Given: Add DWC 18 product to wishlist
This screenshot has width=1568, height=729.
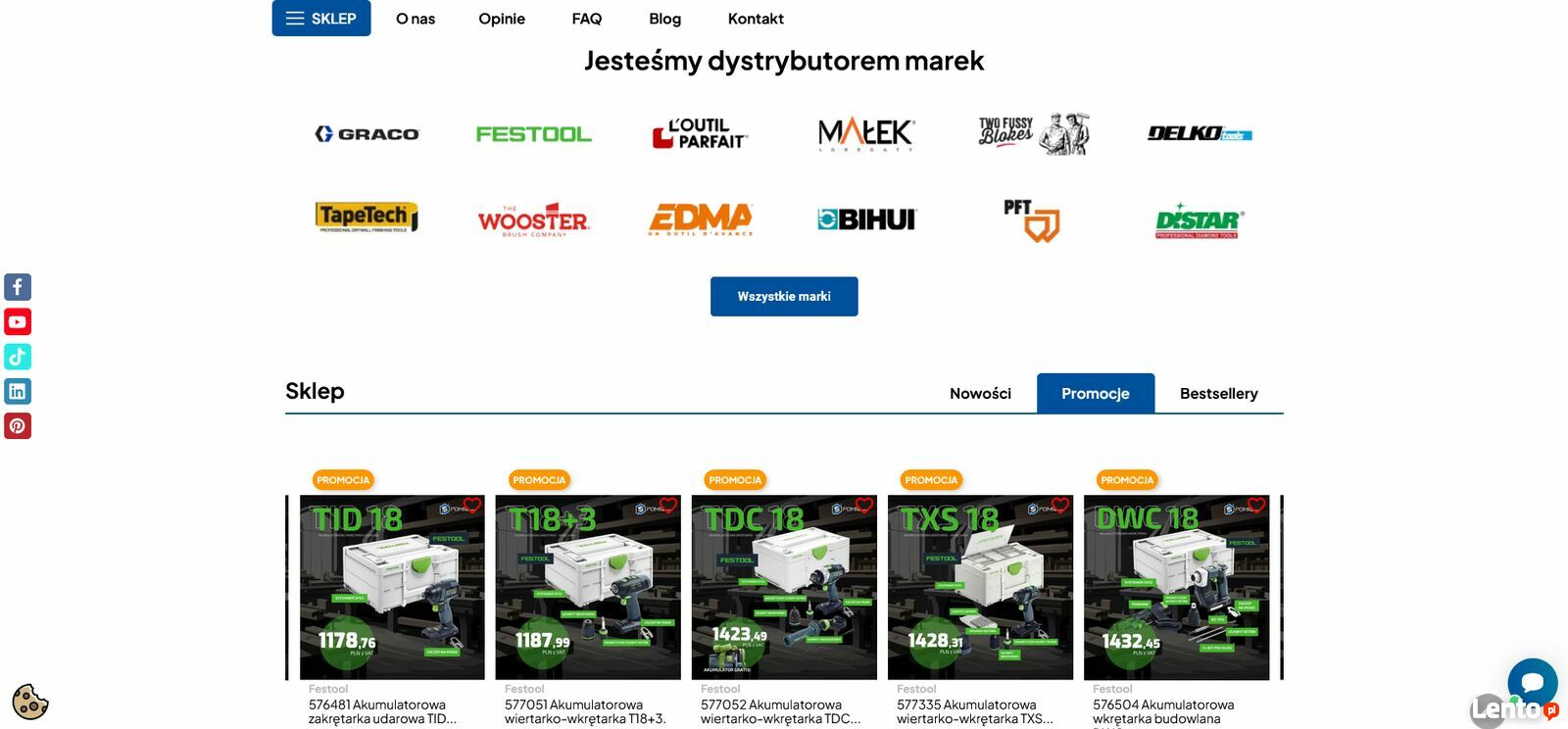Looking at the screenshot, I should coord(1256,506).
